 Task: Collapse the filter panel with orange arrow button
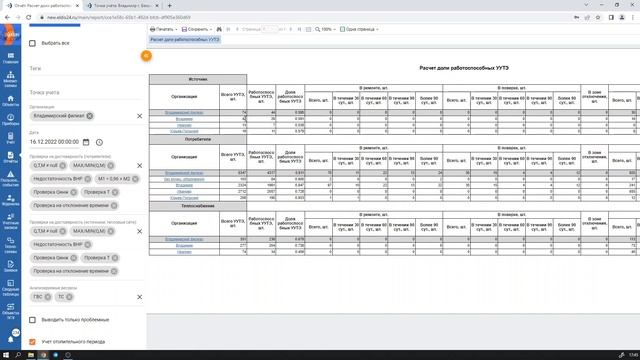click(x=146, y=56)
